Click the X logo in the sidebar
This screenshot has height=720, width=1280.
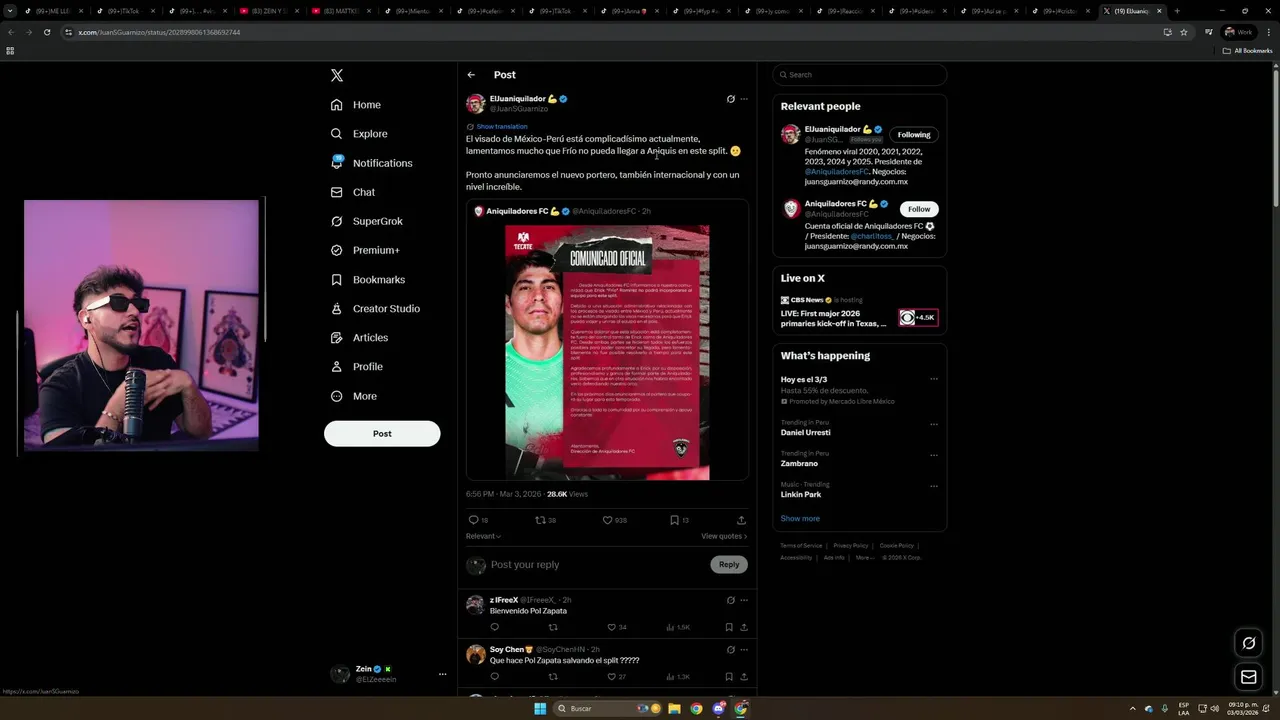coord(337,75)
